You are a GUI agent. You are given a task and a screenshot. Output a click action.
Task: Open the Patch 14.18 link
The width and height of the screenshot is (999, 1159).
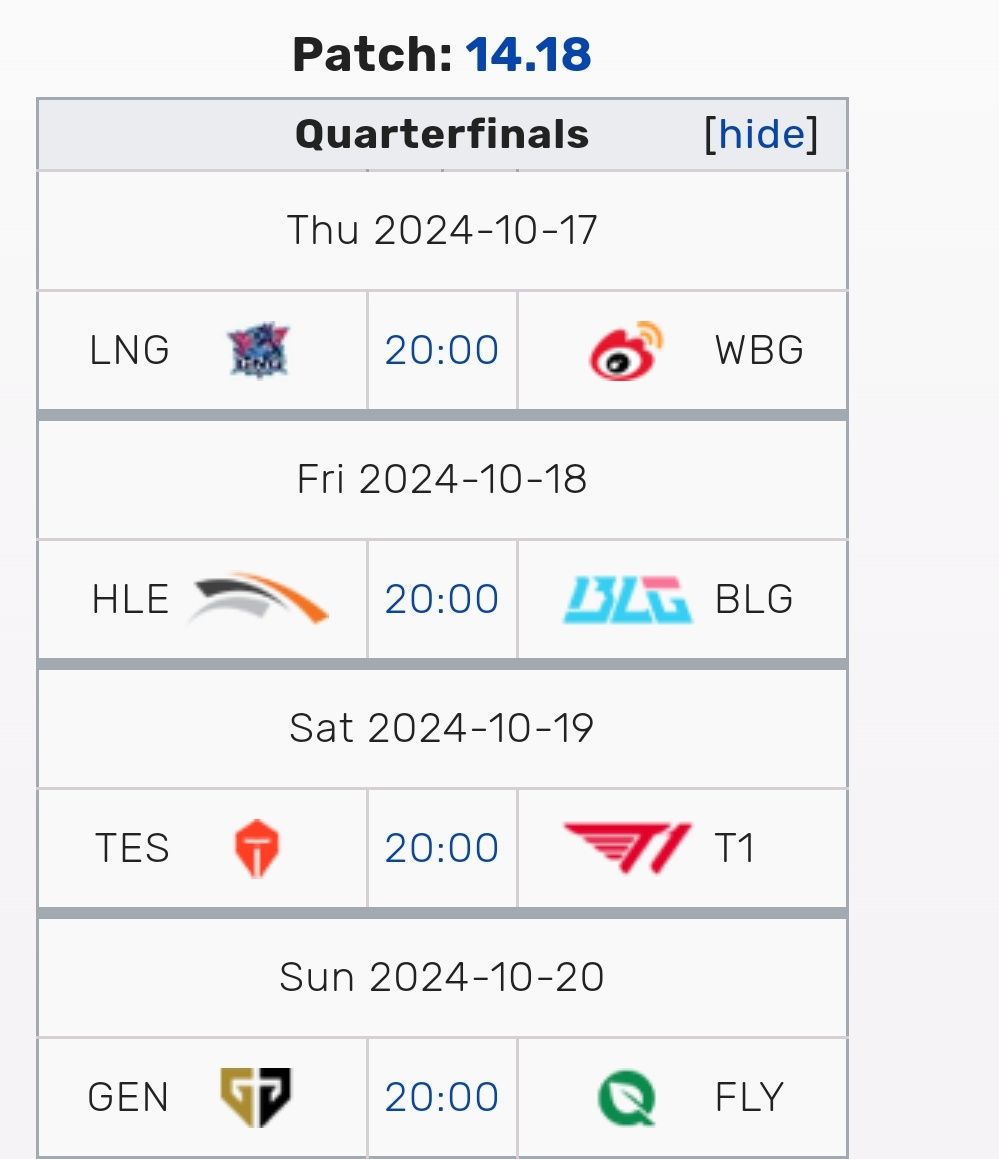[x=529, y=55]
